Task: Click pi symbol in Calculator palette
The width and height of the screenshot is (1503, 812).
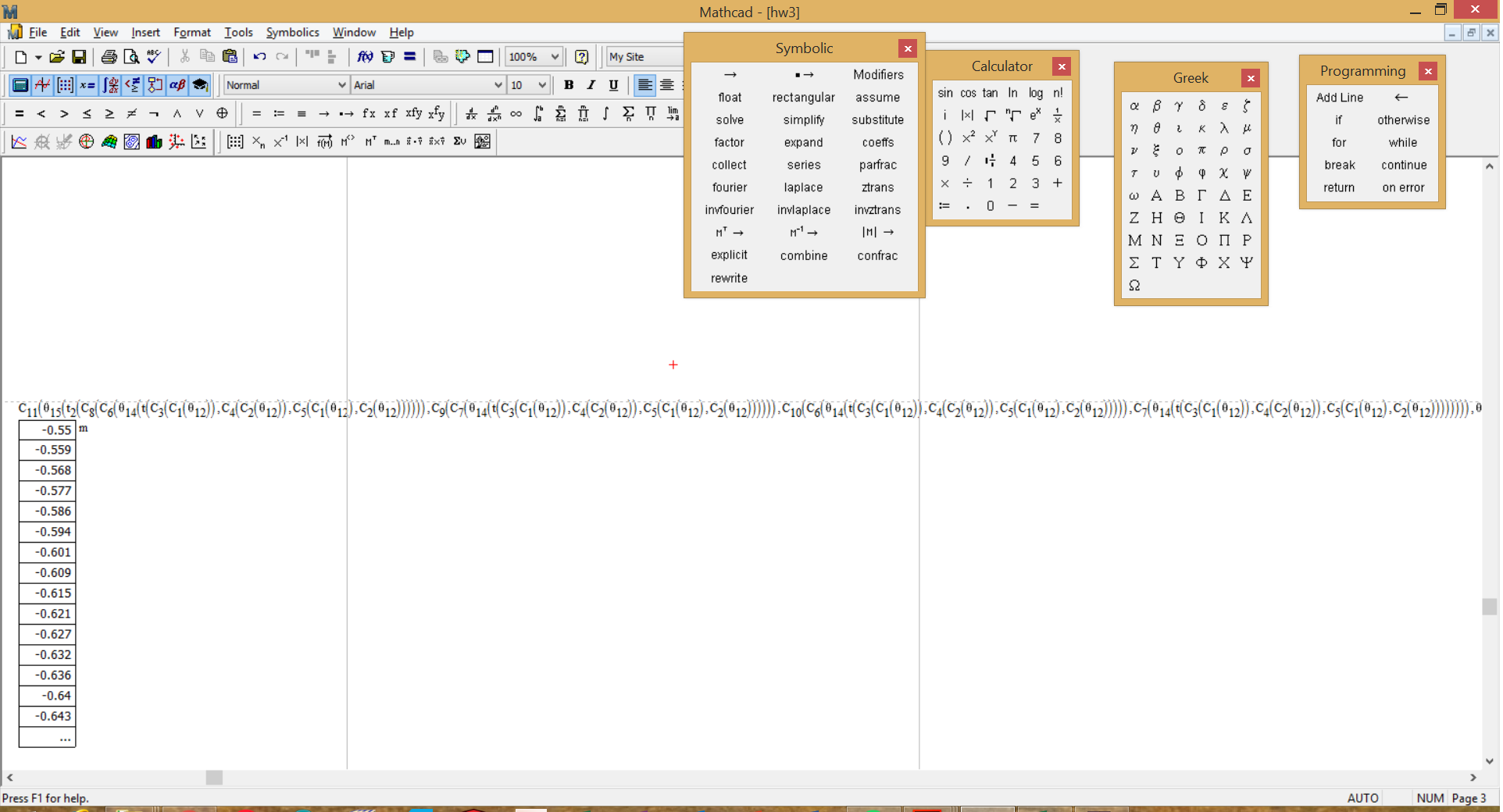Action: click(x=1013, y=137)
